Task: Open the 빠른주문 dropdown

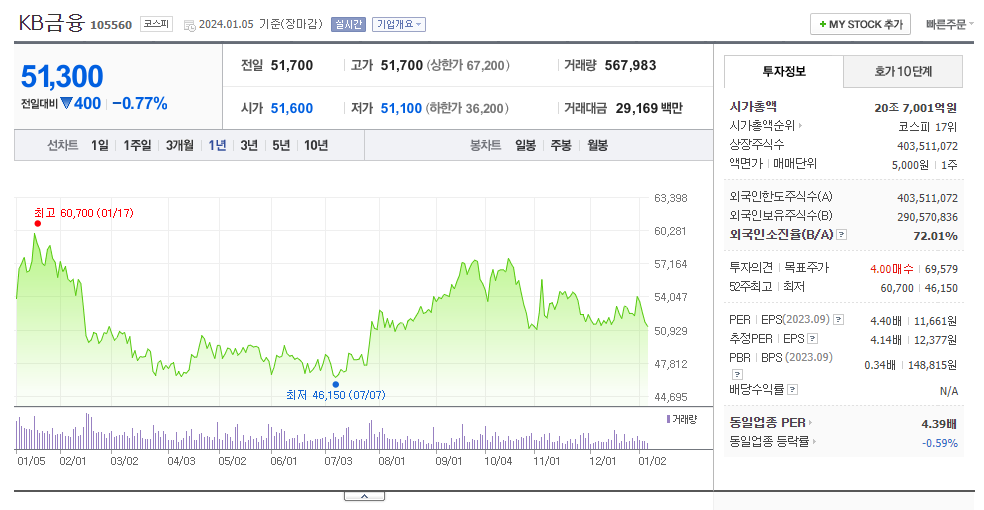Action: [x=949, y=24]
